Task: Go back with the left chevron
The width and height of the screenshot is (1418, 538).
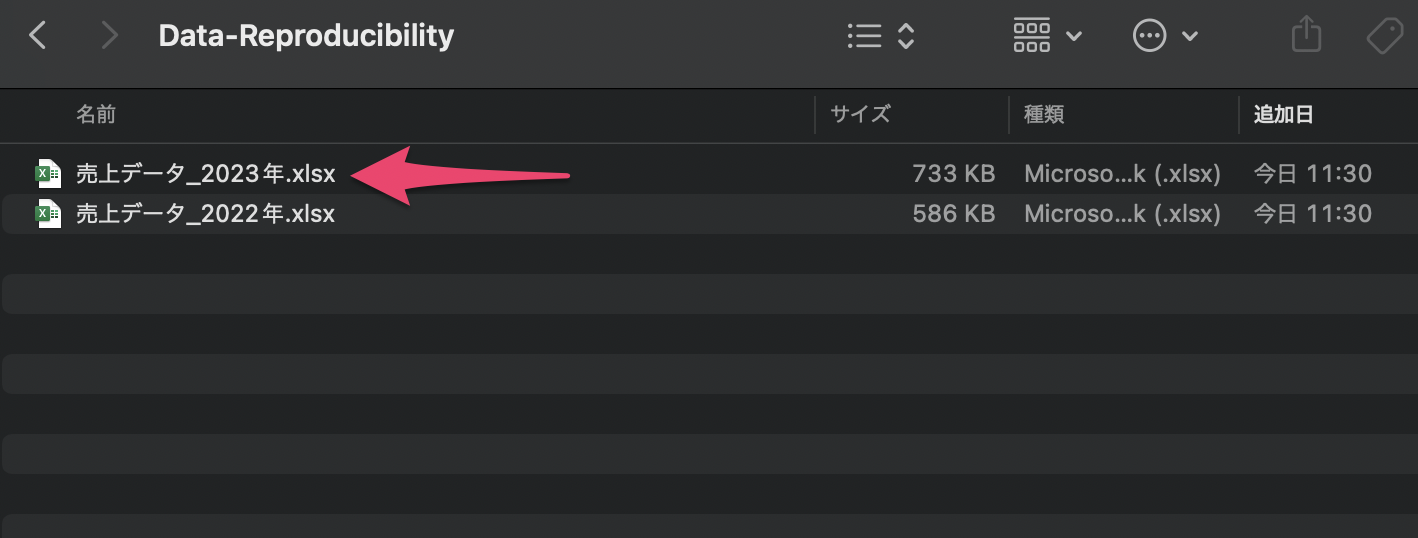Action: tap(38, 37)
